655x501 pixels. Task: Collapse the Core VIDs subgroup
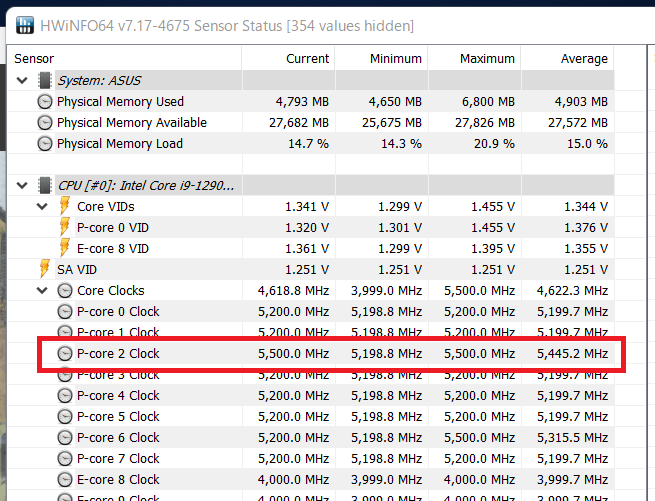coord(42,206)
